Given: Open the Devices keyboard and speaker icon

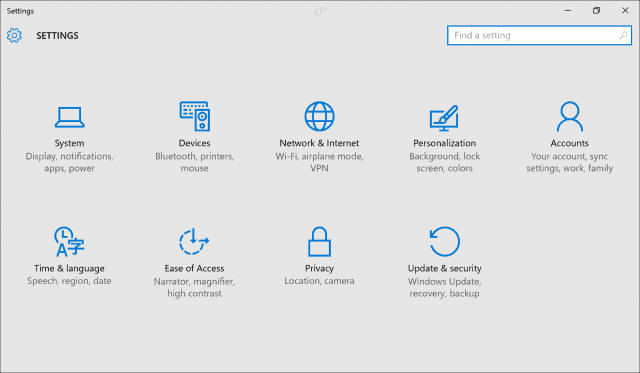Looking at the screenshot, I should point(195,116).
